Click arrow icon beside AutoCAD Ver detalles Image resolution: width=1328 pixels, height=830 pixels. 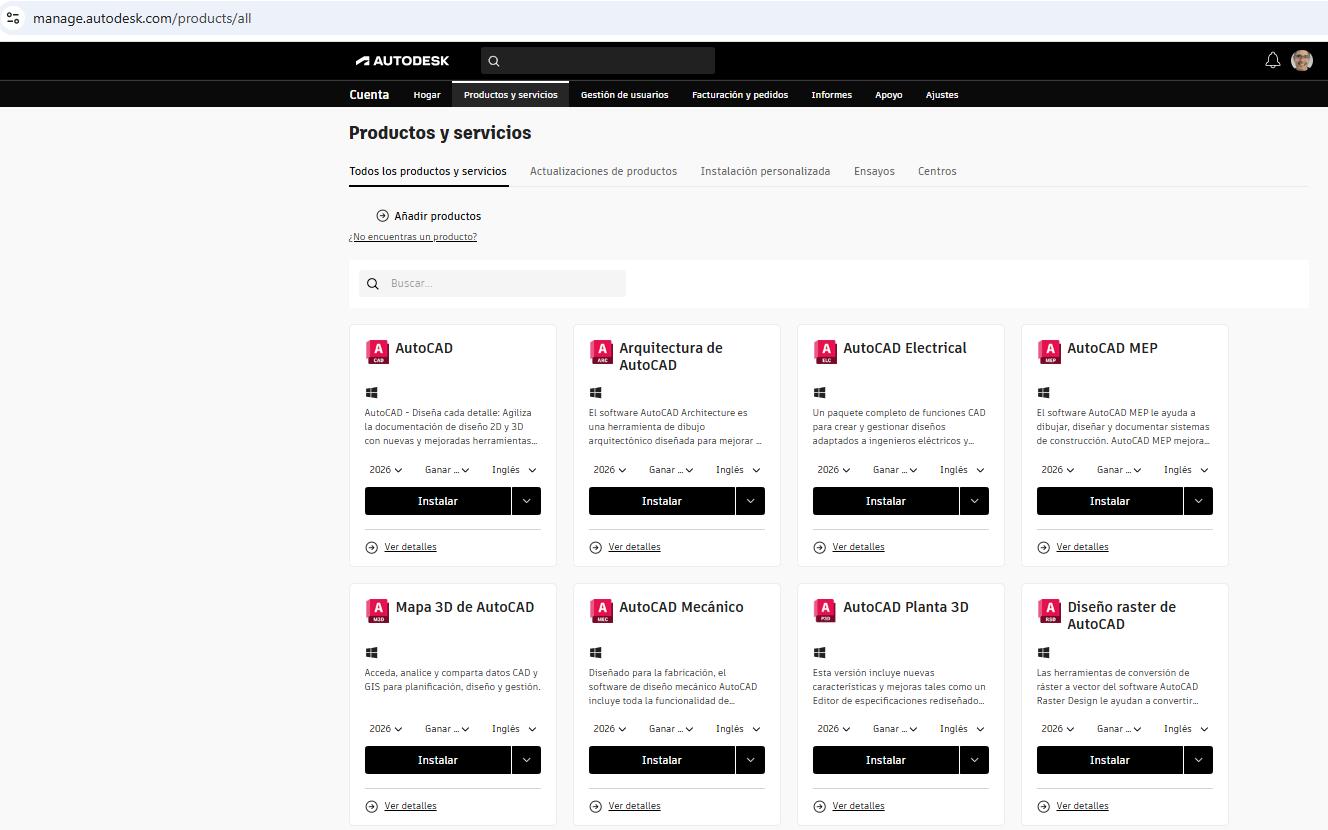372,547
